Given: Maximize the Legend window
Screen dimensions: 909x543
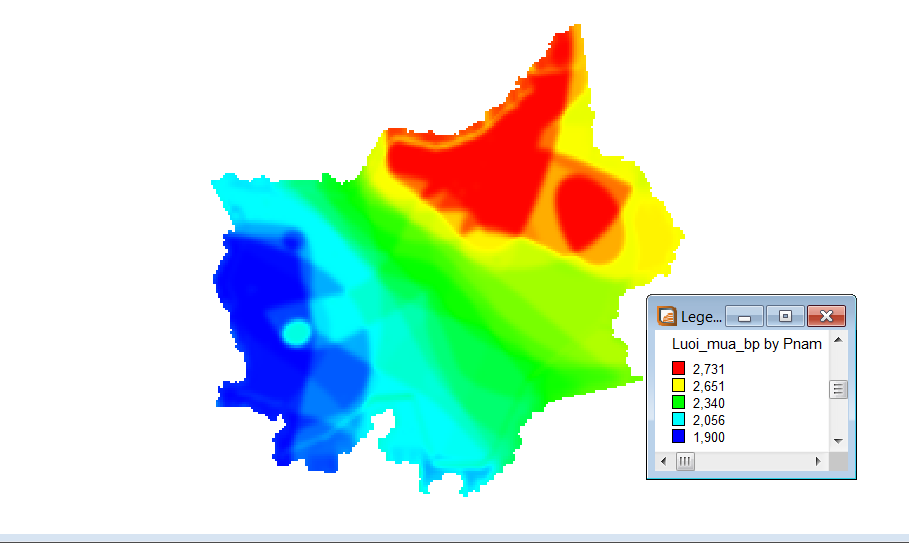Looking at the screenshot, I should pos(786,316).
